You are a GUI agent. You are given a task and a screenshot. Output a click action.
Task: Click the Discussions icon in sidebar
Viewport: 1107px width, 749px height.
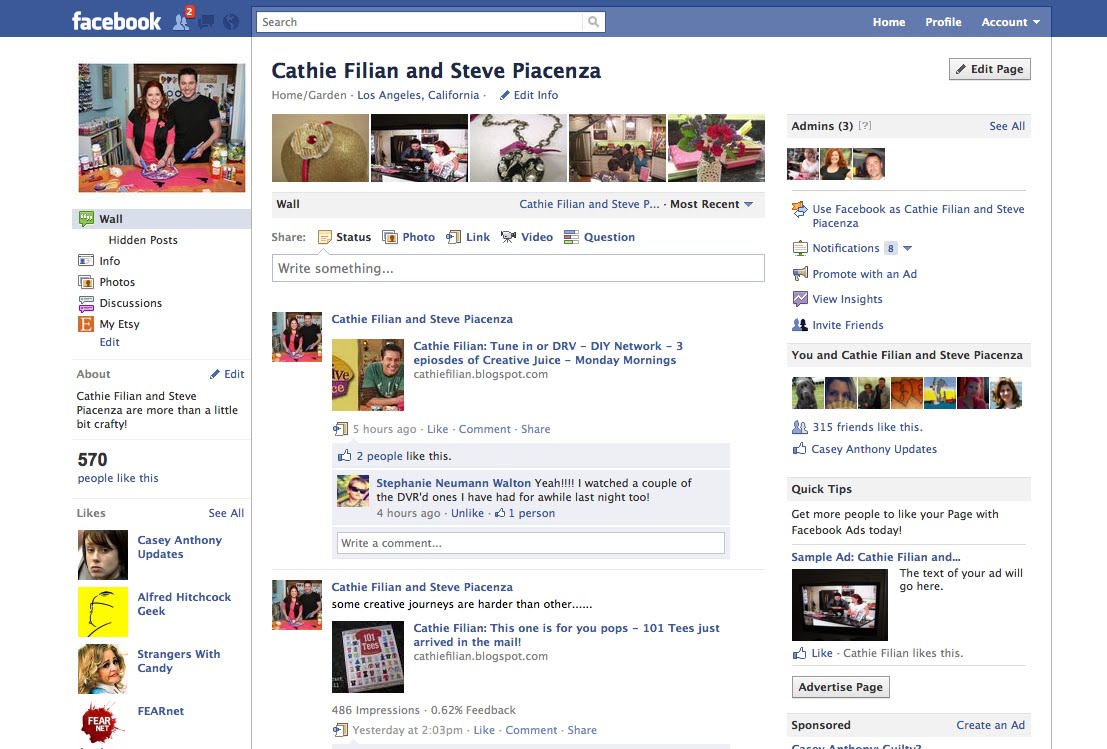click(86, 304)
